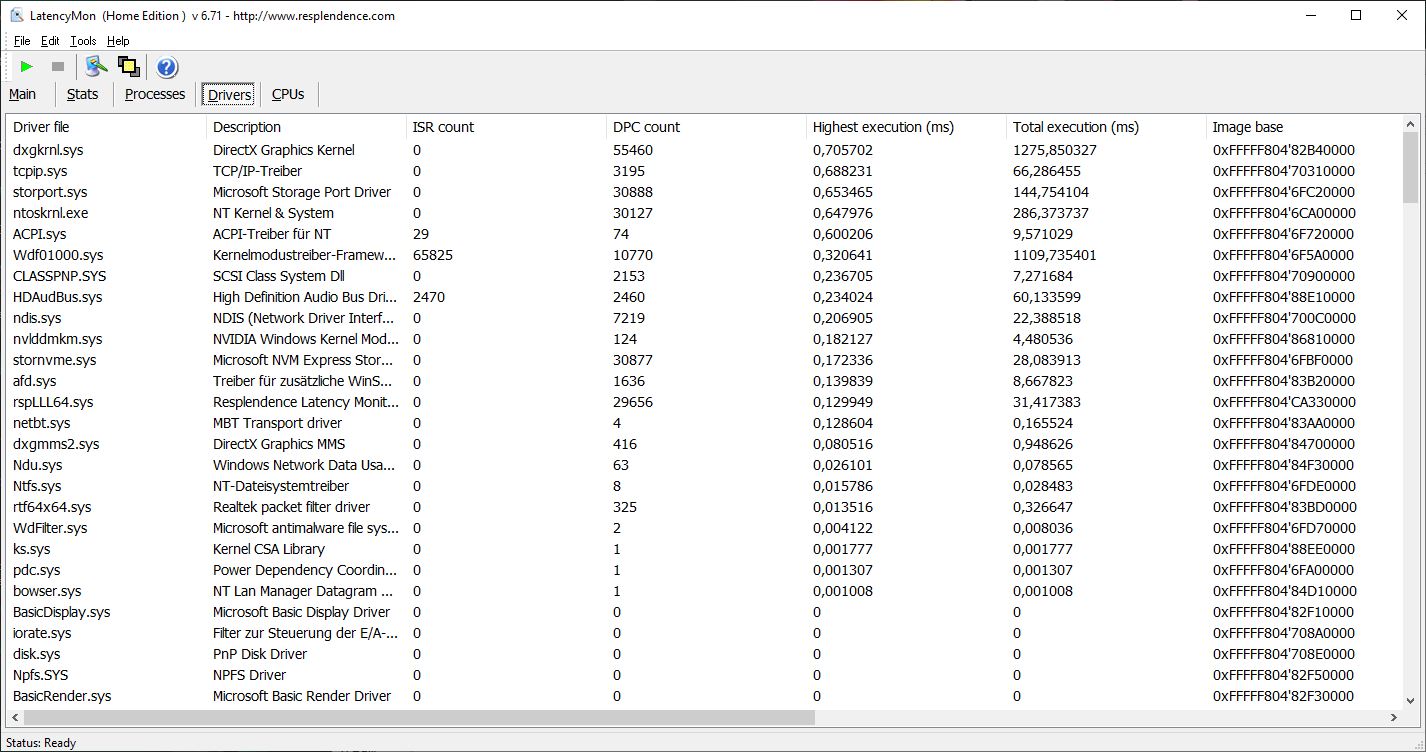Image resolution: width=1426 pixels, height=752 pixels.
Task: Switch to the Stats tab
Action: pos(83,94)
